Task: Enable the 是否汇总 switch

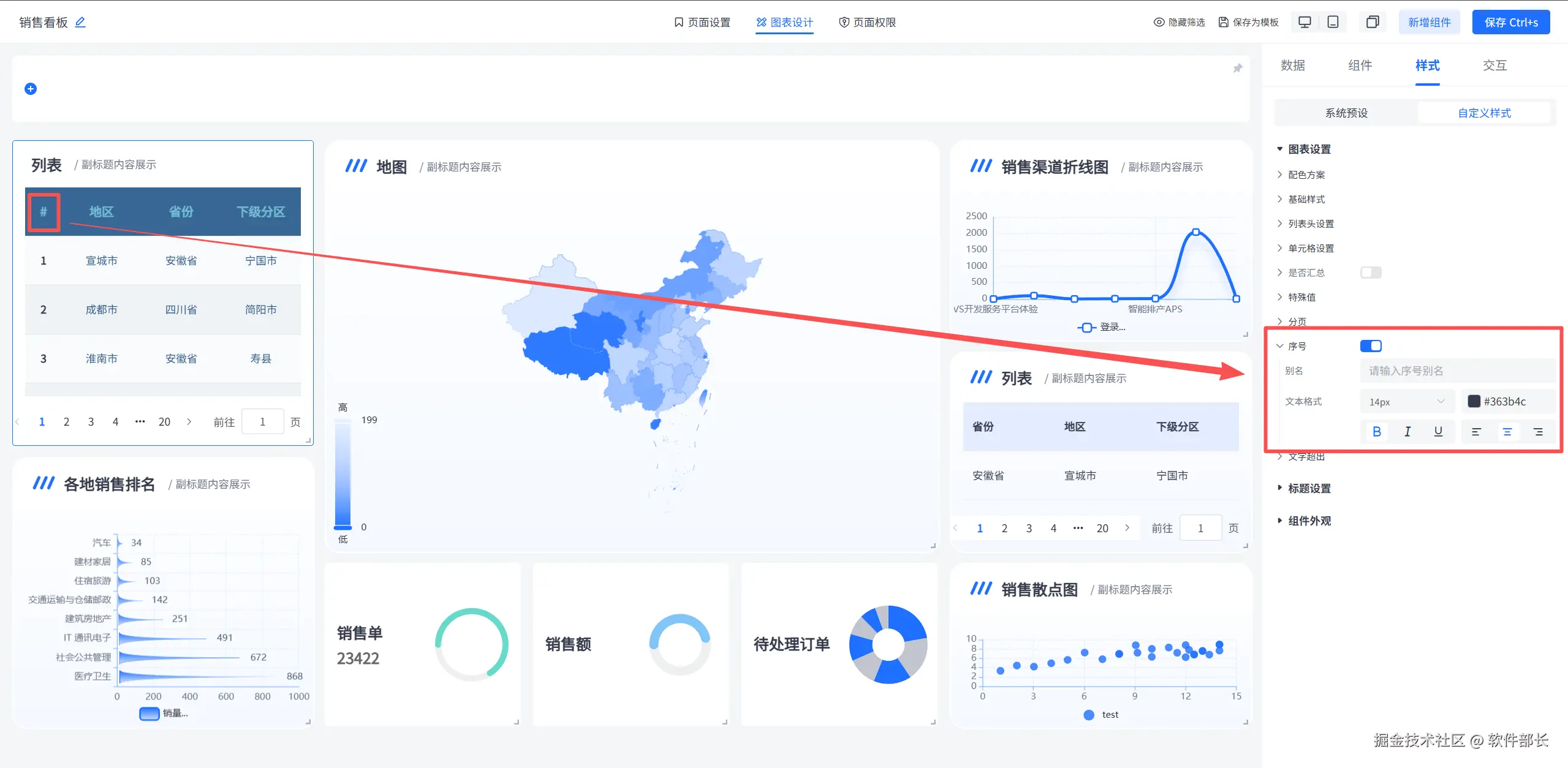Action: click(1371, 273)
